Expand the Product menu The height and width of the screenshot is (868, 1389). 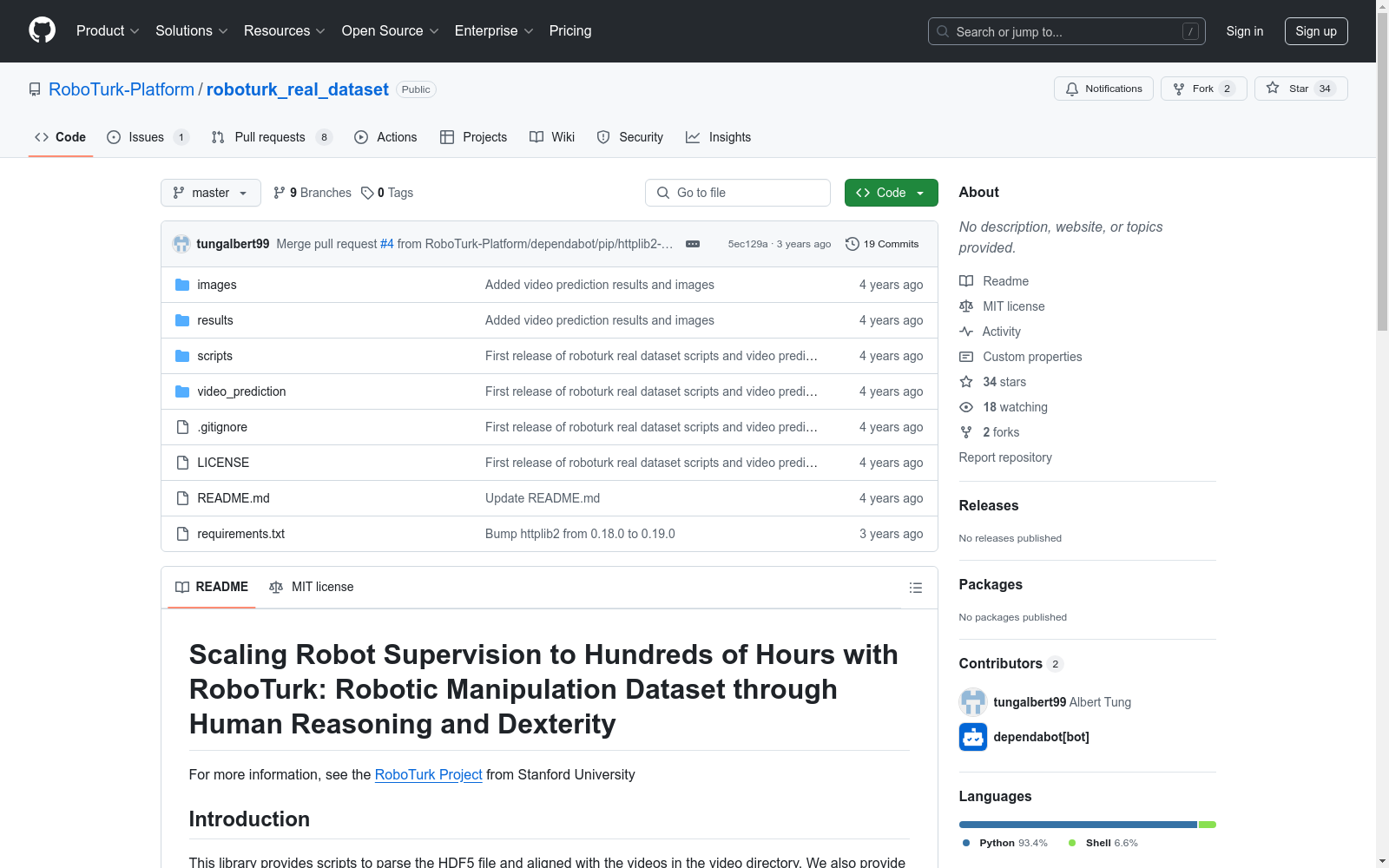coord(108,31)
